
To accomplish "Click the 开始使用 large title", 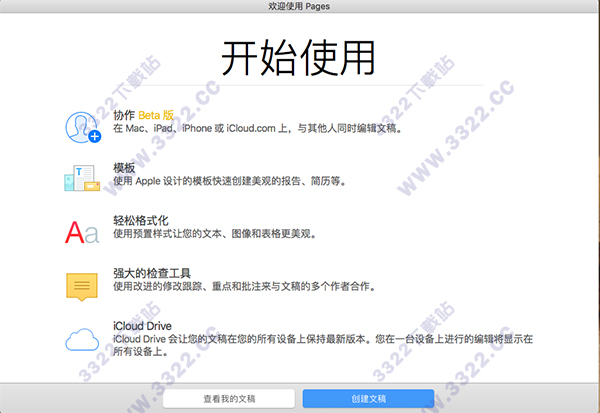I will pyautogui.click(x=298, y=58).
